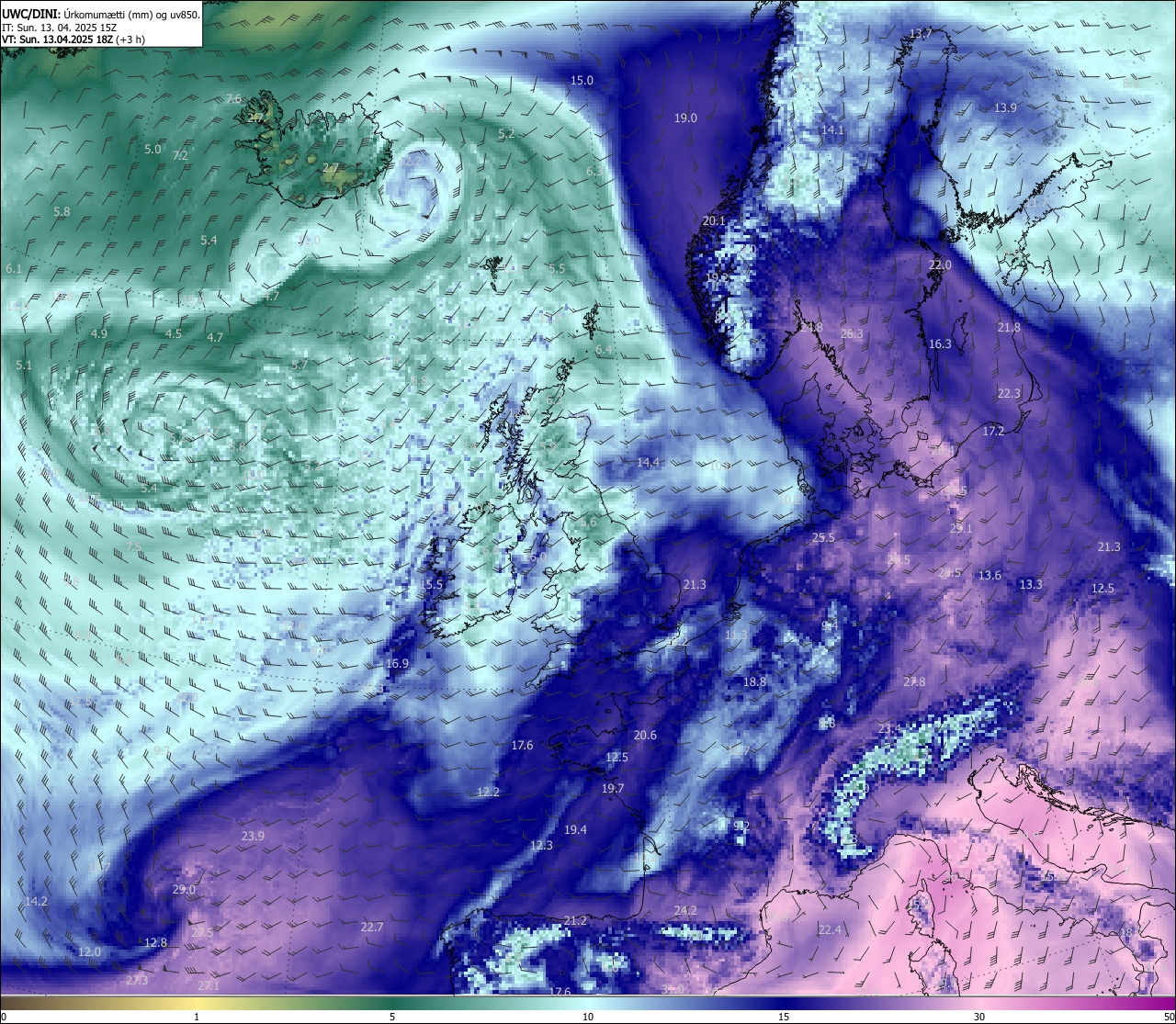1176x1024 pixels.
Task: Click the 5 tick on color scale
Action: point(392,1017)
